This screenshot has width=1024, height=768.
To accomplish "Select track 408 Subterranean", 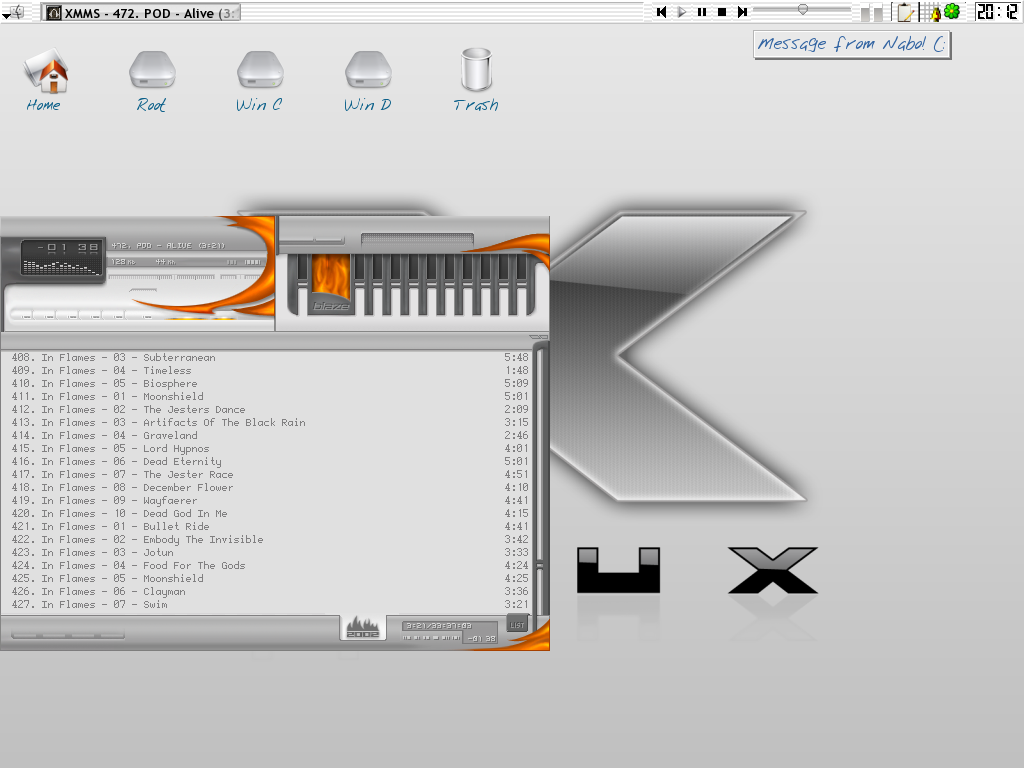I will click(270, 357).
